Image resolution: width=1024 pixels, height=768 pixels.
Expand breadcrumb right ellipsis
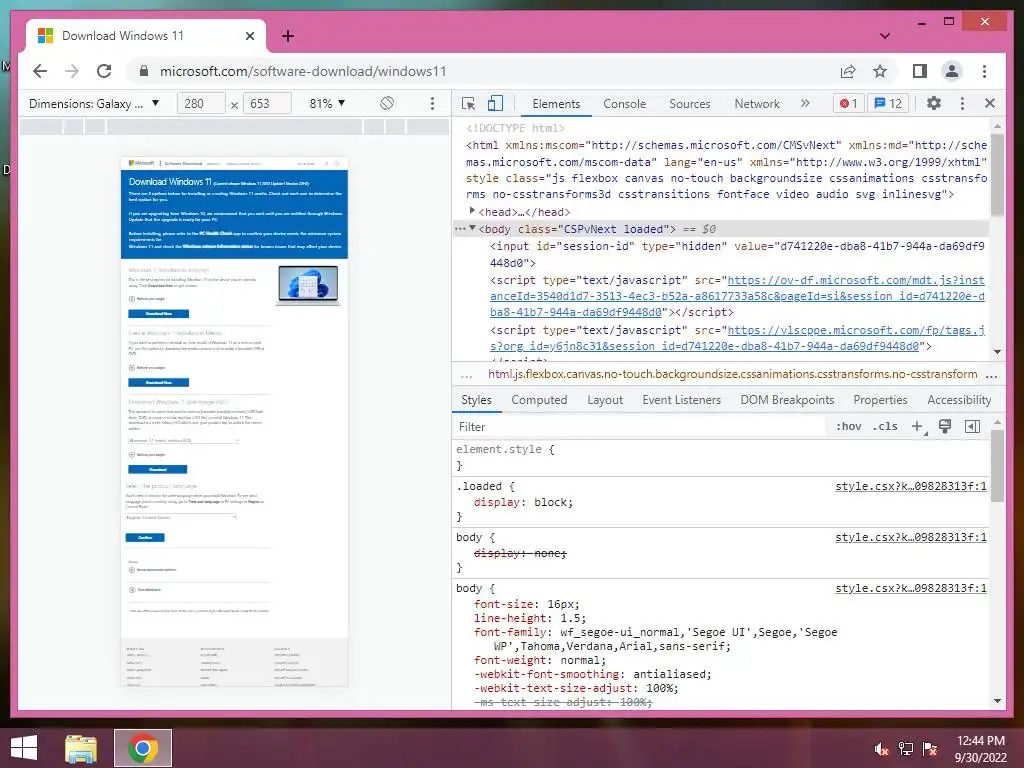[x=991, y=375]
